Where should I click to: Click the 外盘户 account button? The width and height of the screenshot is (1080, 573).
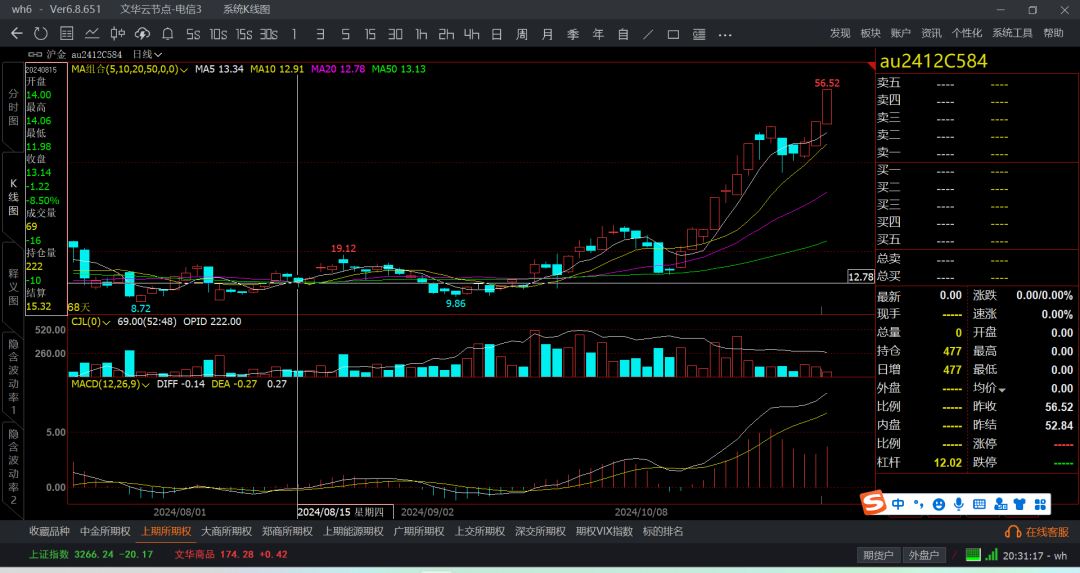pyautogui.click(x=923, y=555)
